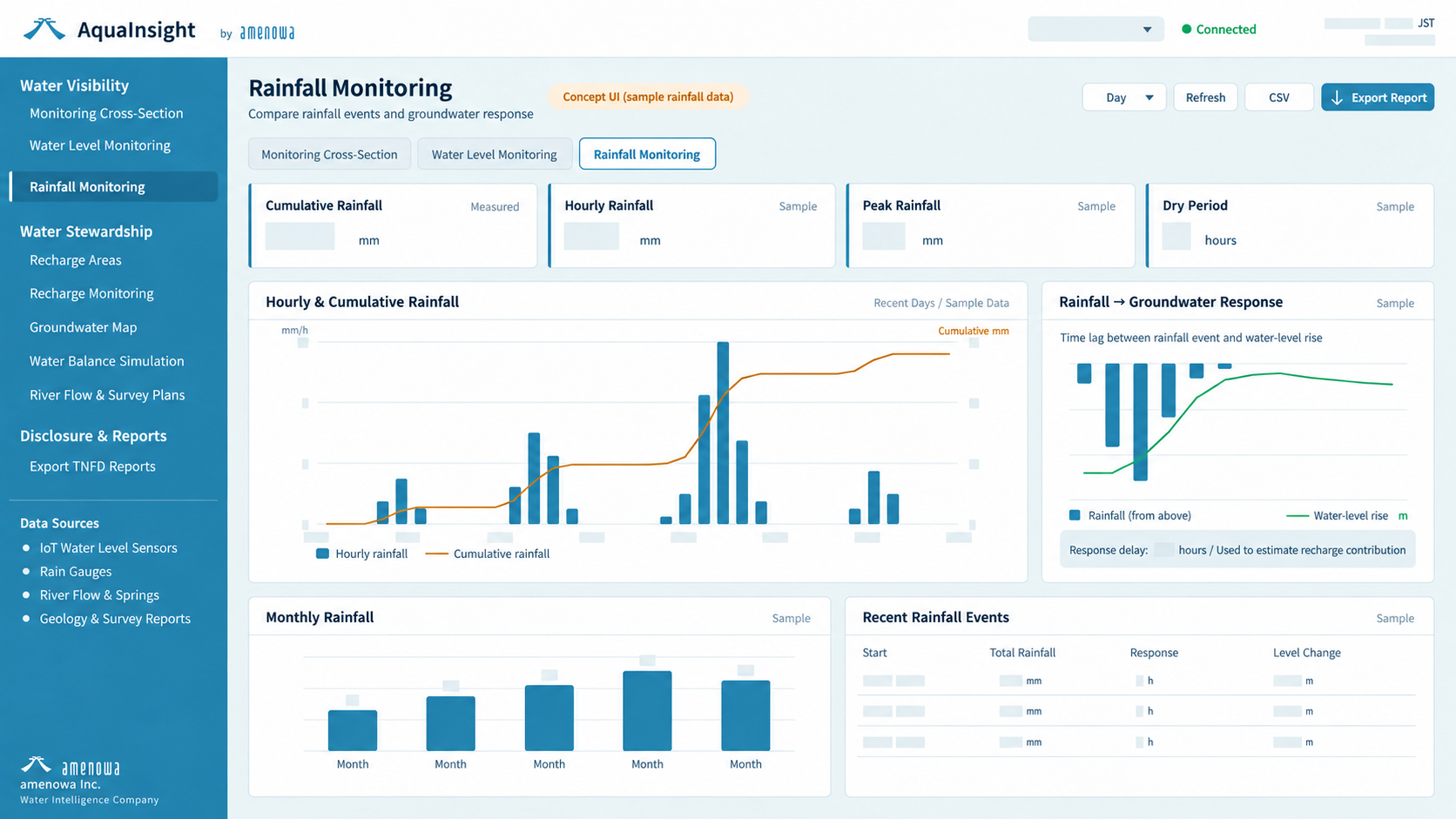Screen dimensions: 1456x819
Task: Click the Concept UI sample rainfall data badge
Action: point(648,97)
